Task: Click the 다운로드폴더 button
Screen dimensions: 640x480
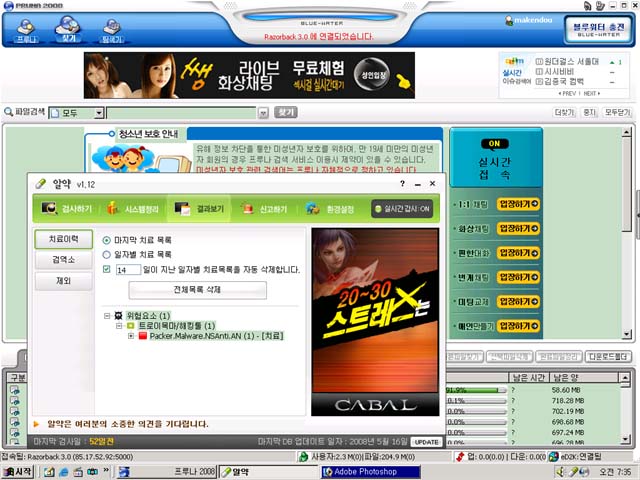Action: [608, 357]
